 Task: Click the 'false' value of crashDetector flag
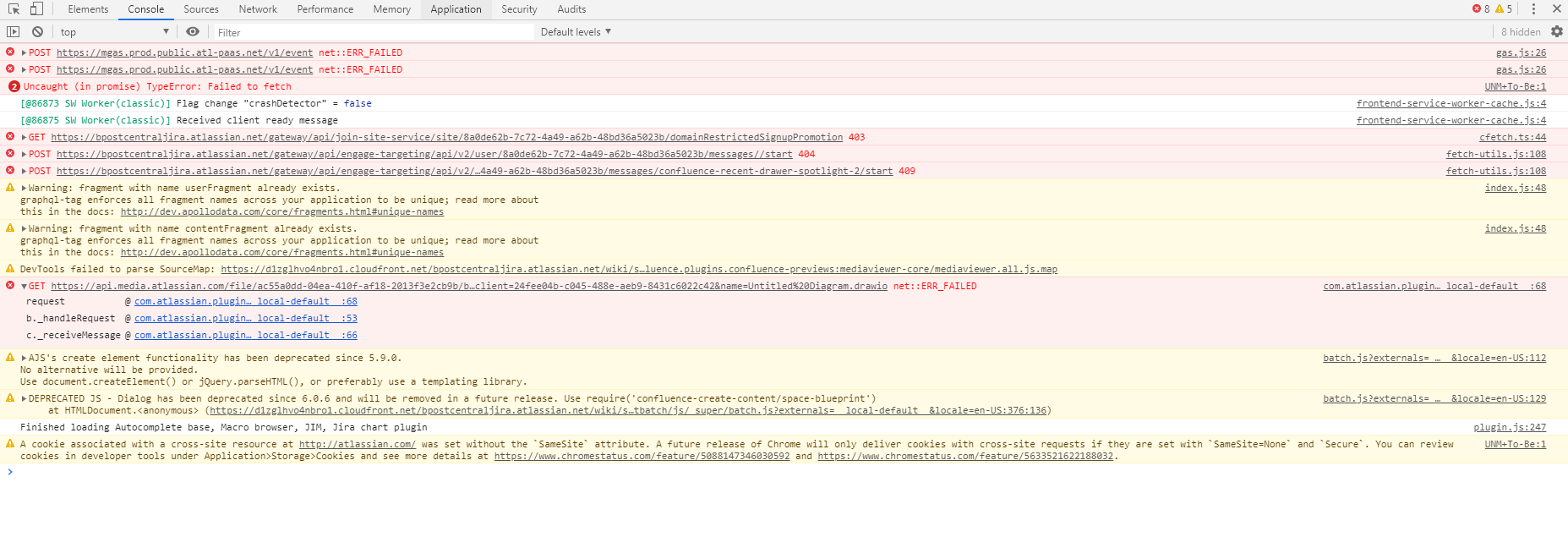pyautogui.click(x=358, y=103)
